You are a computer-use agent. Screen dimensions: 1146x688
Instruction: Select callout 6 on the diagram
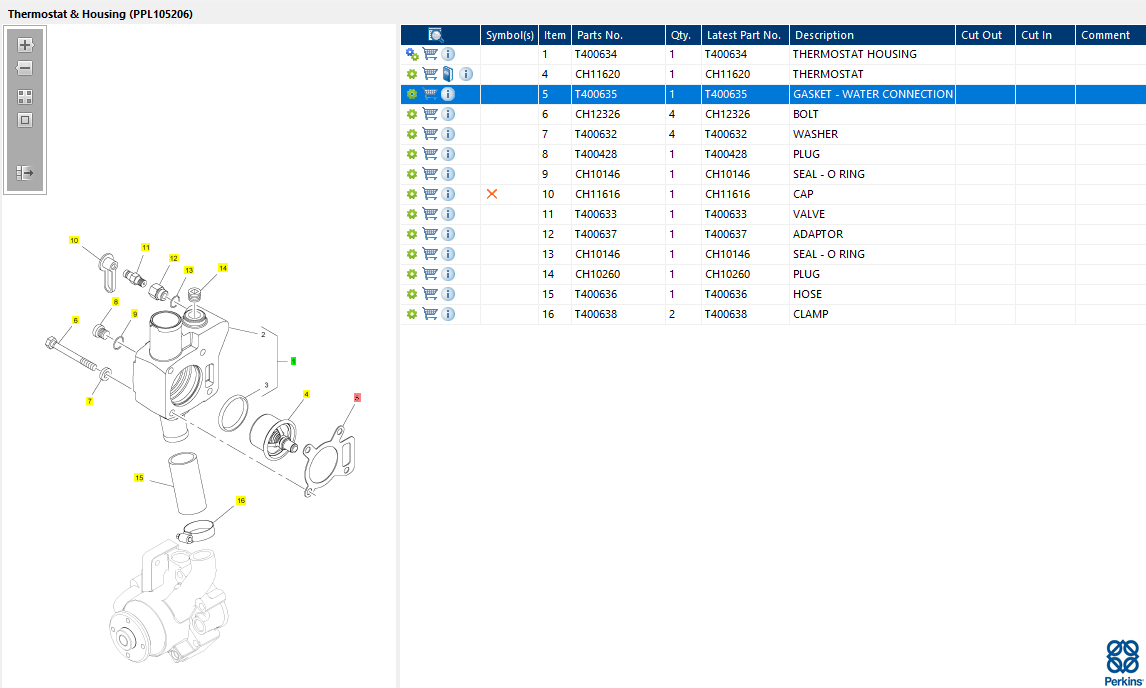(x=75, y=320)
